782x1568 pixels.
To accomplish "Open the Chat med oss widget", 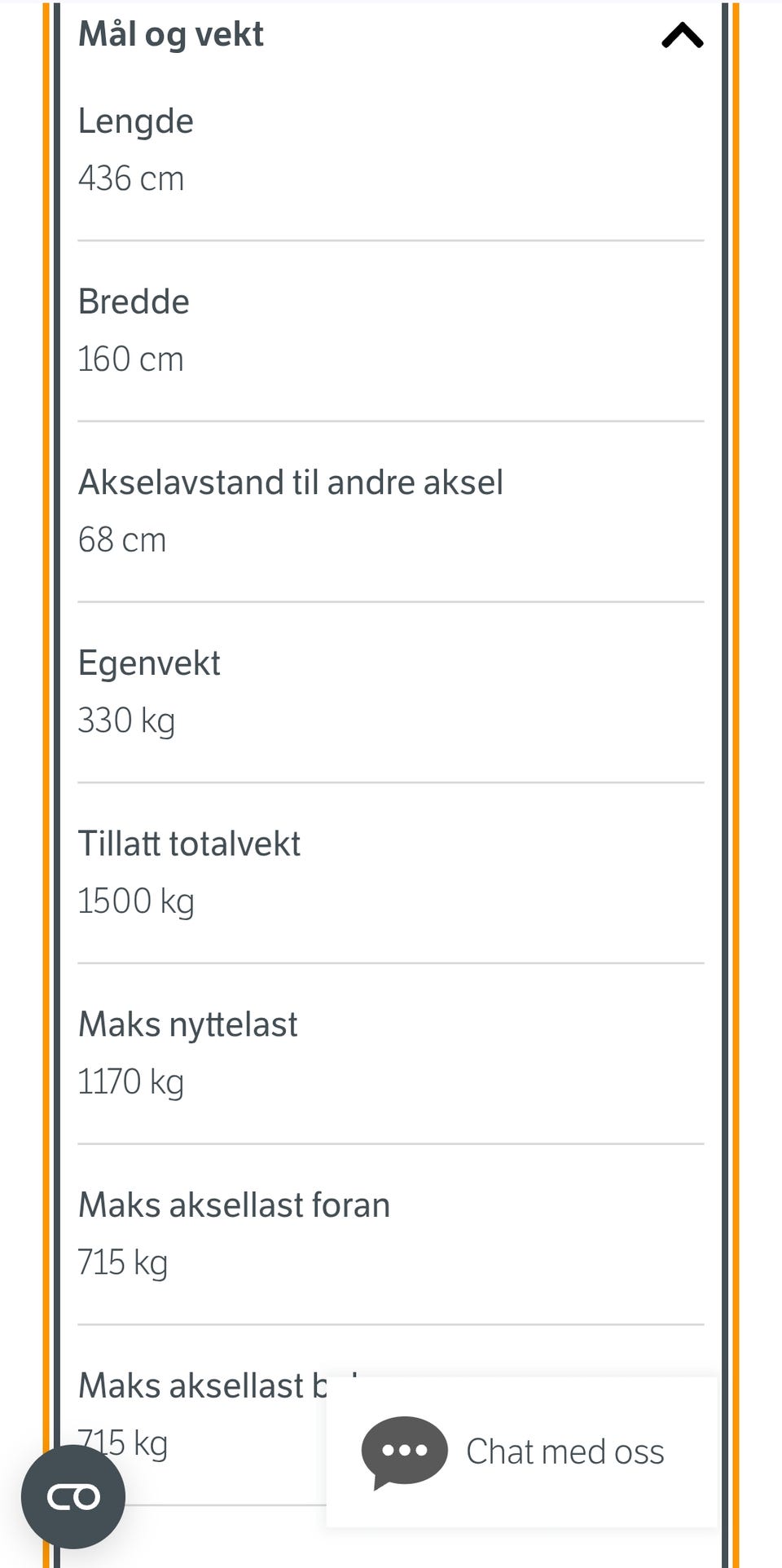I will coord(565,1451).
